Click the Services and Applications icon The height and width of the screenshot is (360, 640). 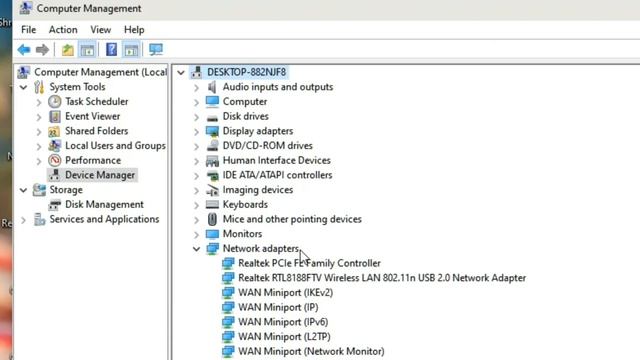pyautogui.click(x=40, y=219)
